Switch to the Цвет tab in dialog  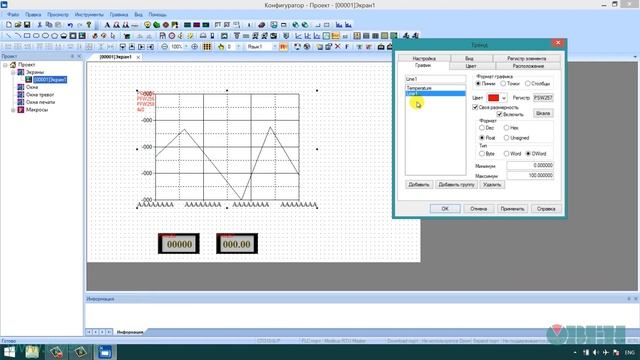(x=471, y=66)
